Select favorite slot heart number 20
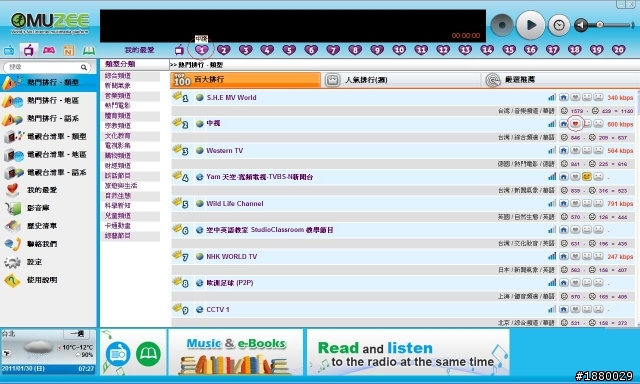Viewport: 640px width, 384px height. point(618,50)
